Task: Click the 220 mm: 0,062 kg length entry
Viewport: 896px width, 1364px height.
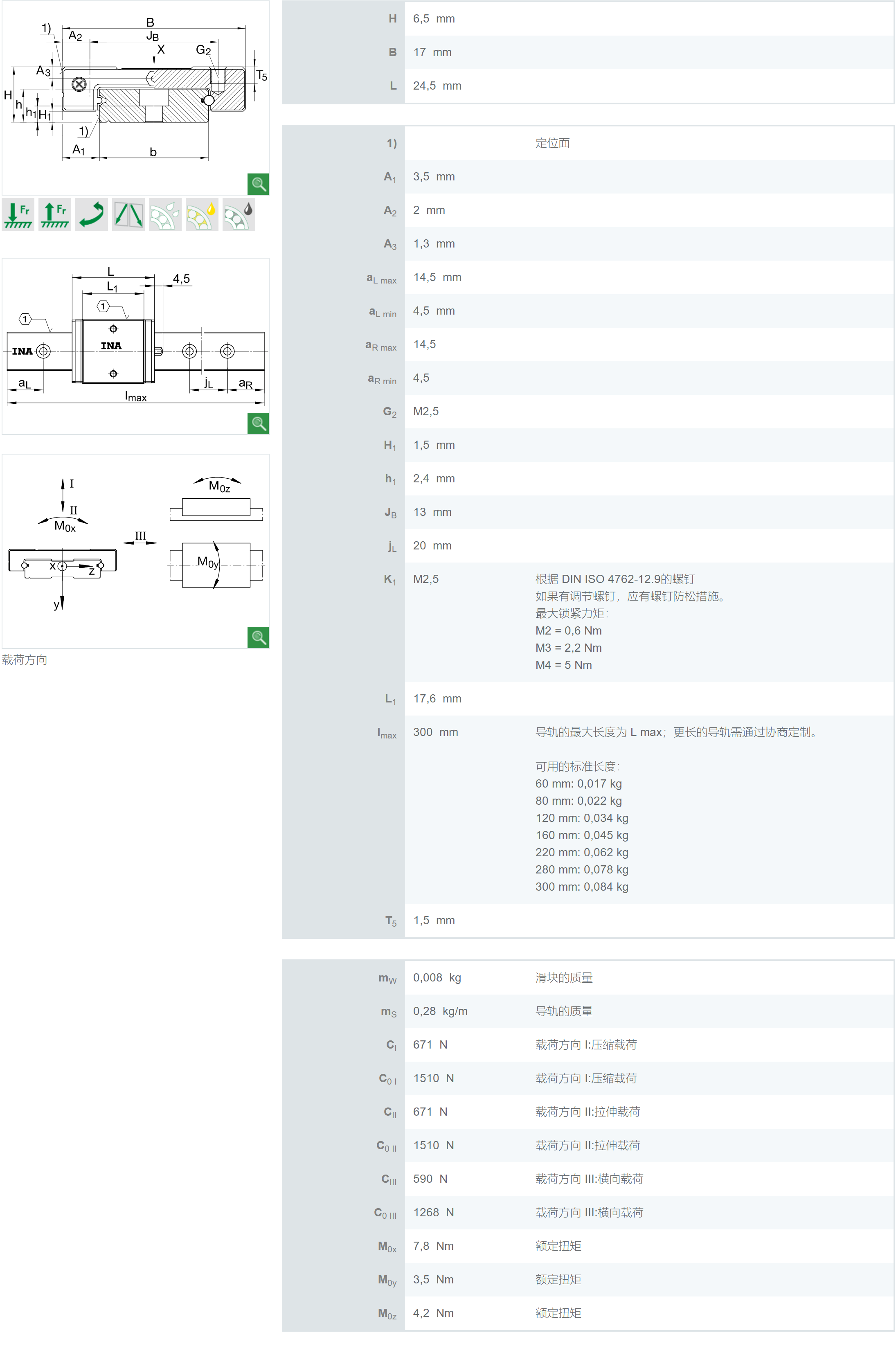Action: 582,852
